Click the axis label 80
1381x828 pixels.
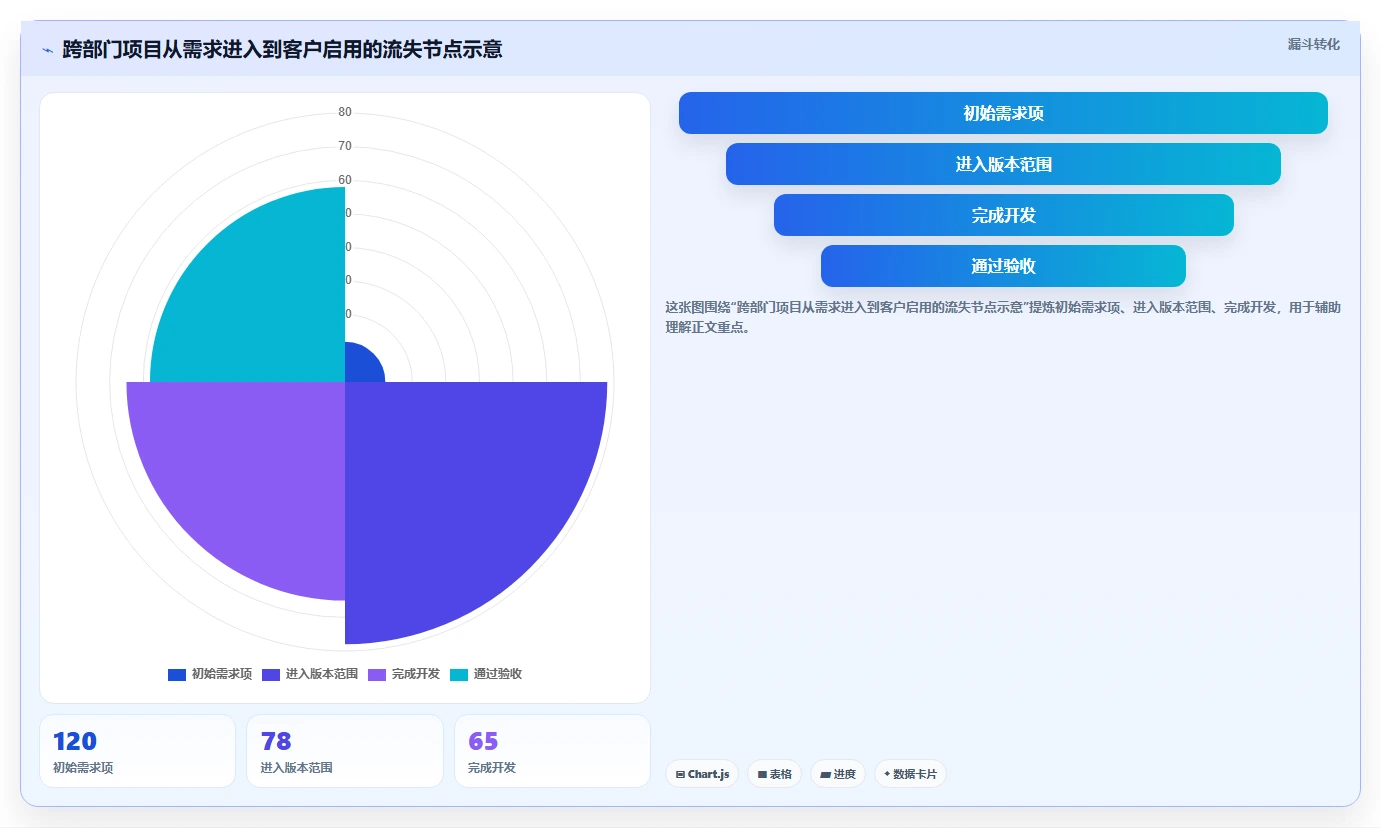tap(345, 112)
